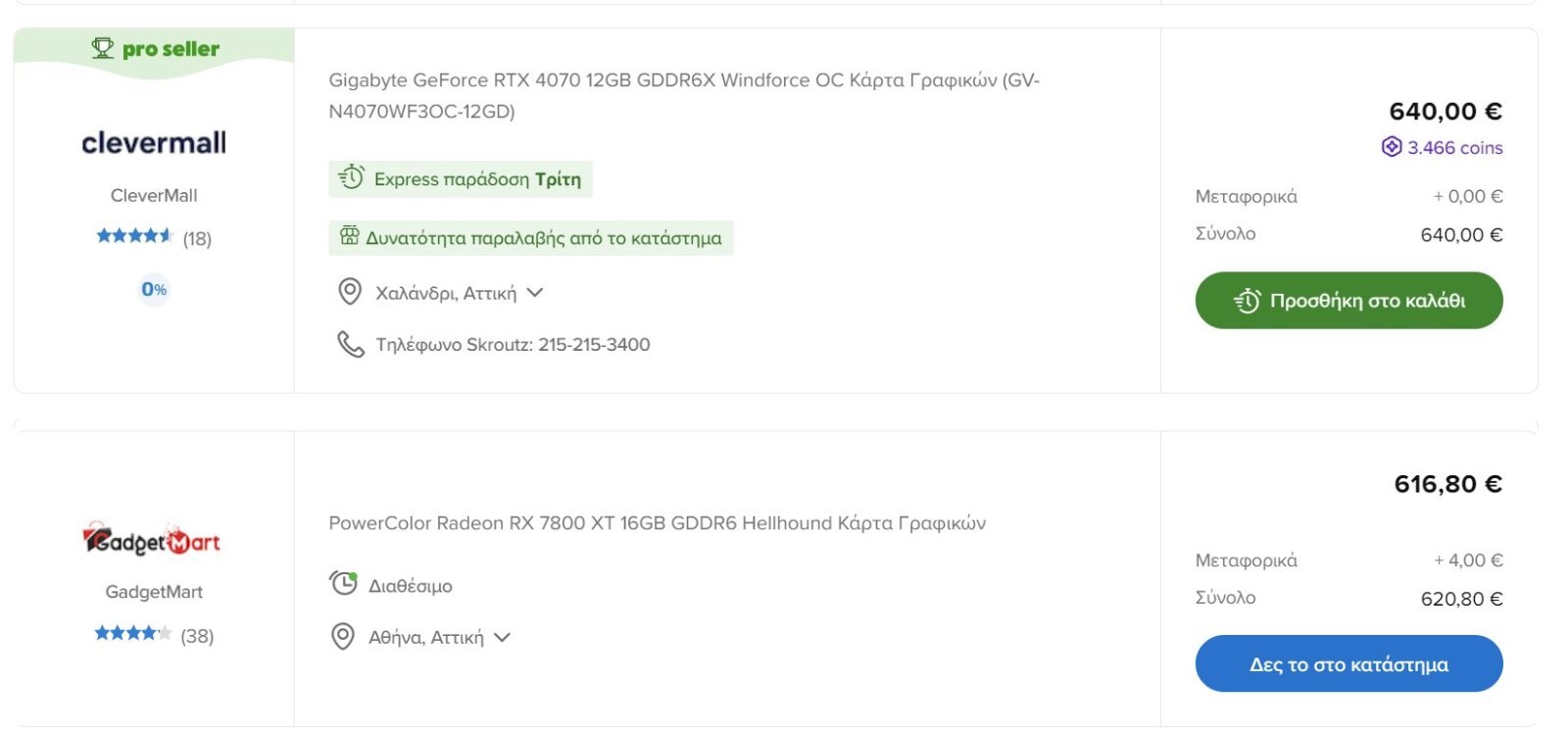The width and height of the screenshot is (1568, 731).
Task: Add the RTX 4070 to cart
Action: (x=1348, y=300)
